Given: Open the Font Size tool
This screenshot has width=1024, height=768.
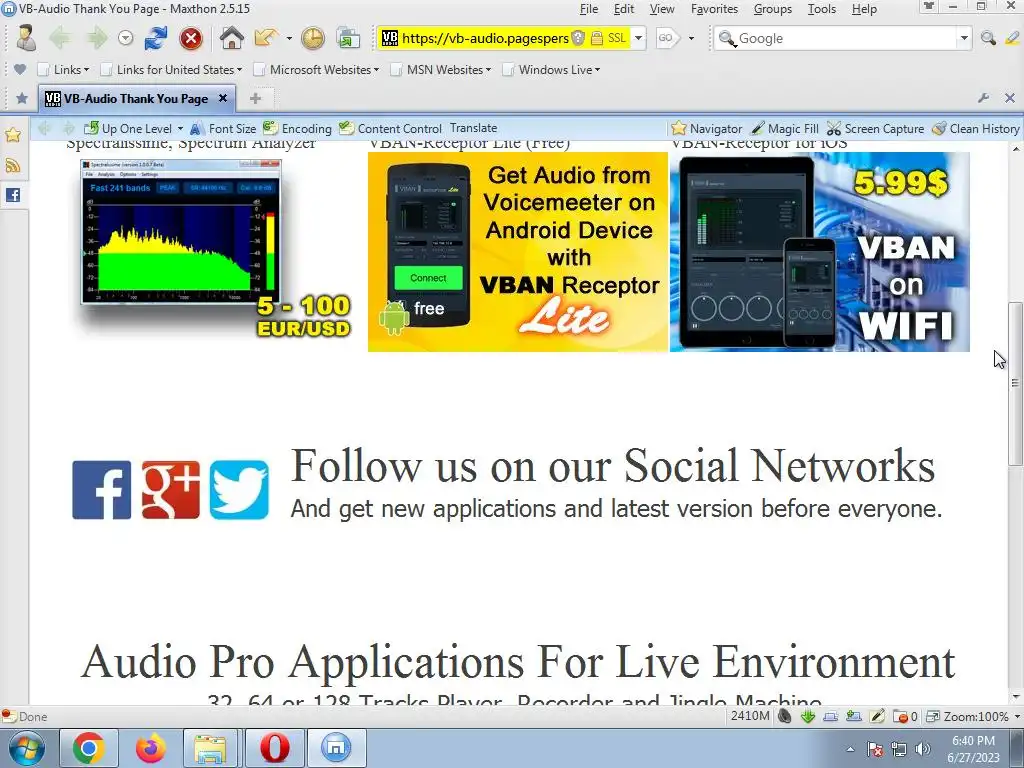Looking at the screenshot, I should [x=222, y=129].
